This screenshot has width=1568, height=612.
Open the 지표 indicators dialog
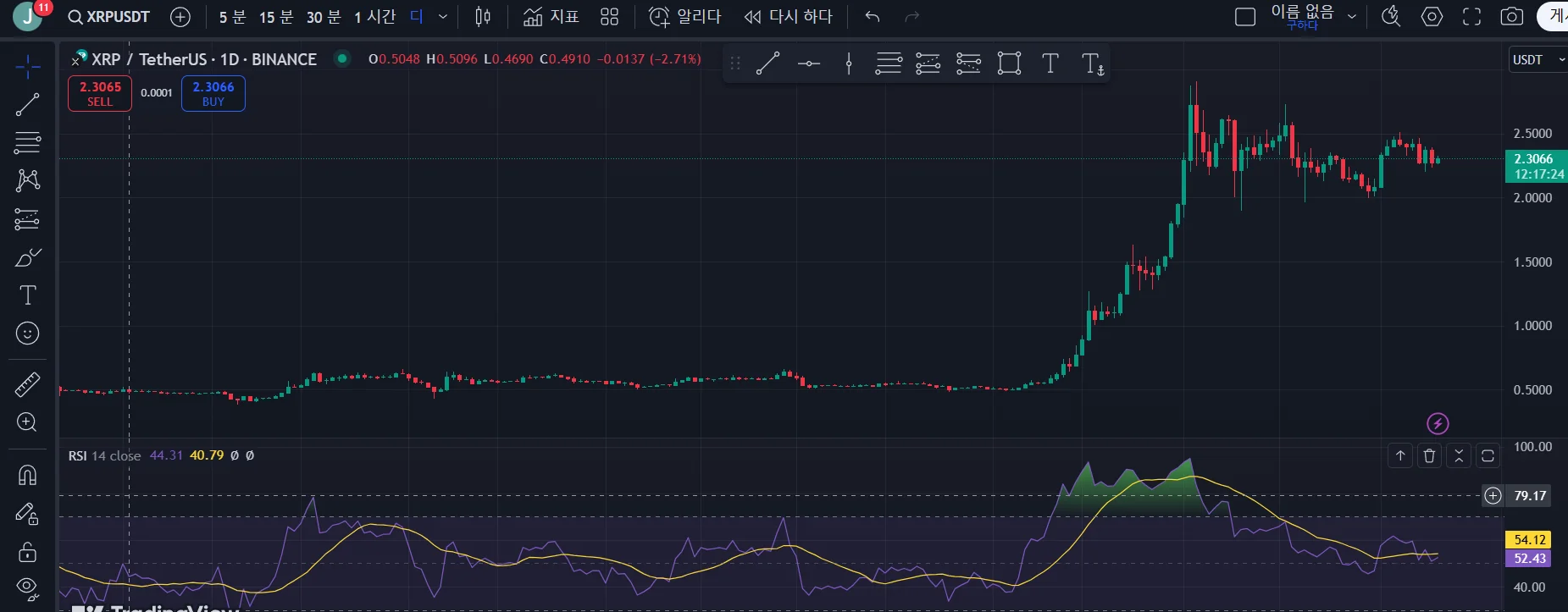551,17
